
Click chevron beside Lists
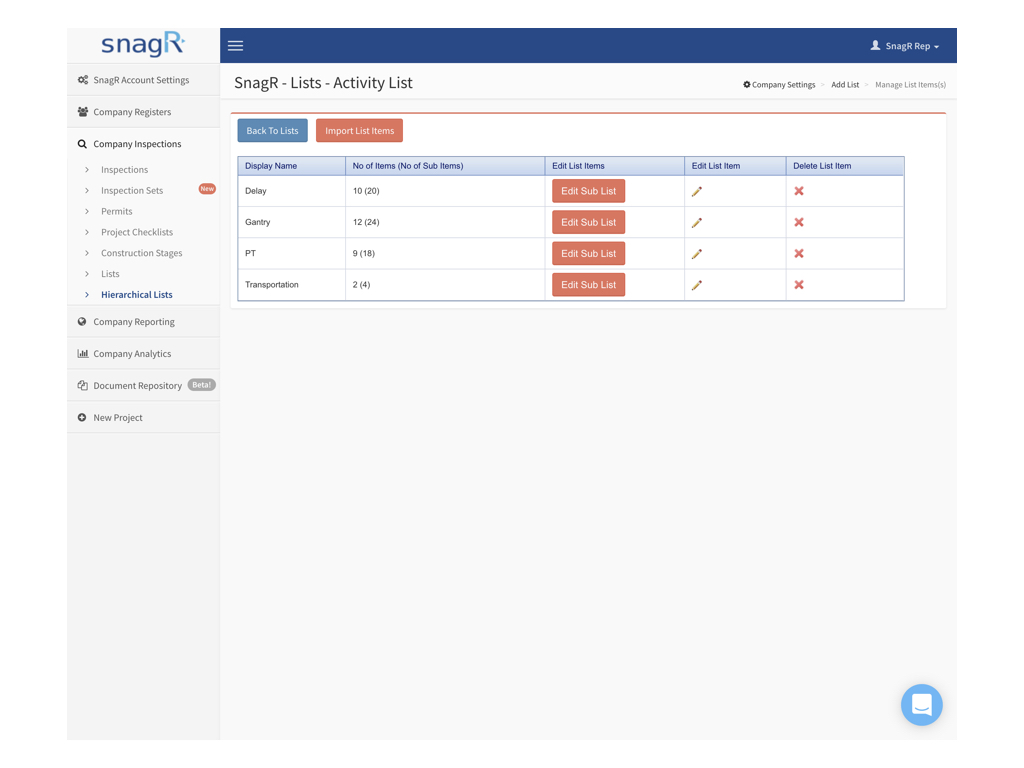(87, 274)
